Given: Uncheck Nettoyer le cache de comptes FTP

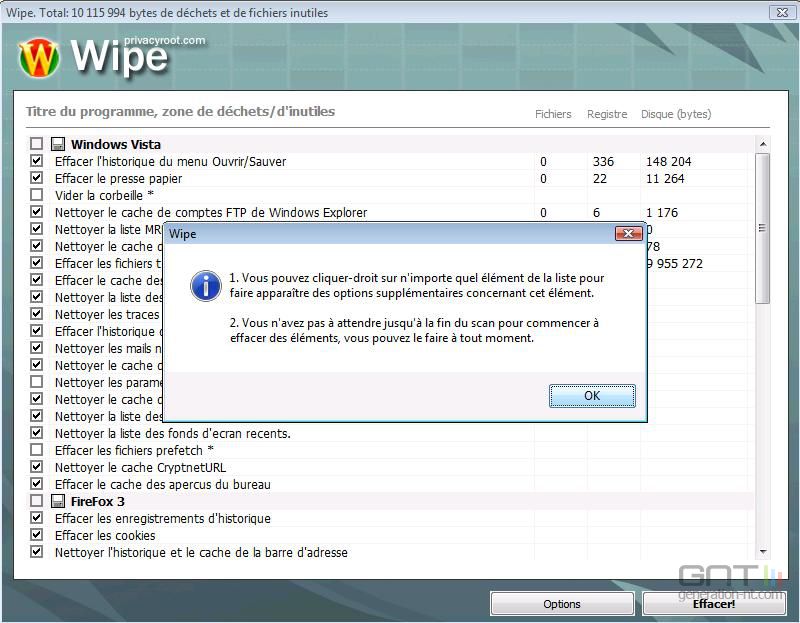Looking at the screenshot, I should (36, 212).
